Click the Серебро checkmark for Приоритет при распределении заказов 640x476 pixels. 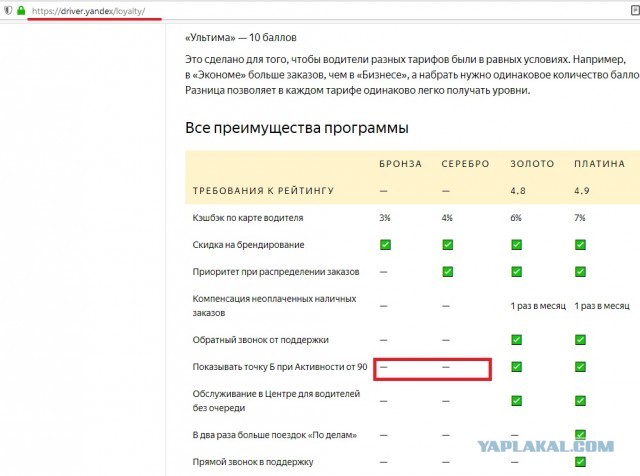(448, 271)
